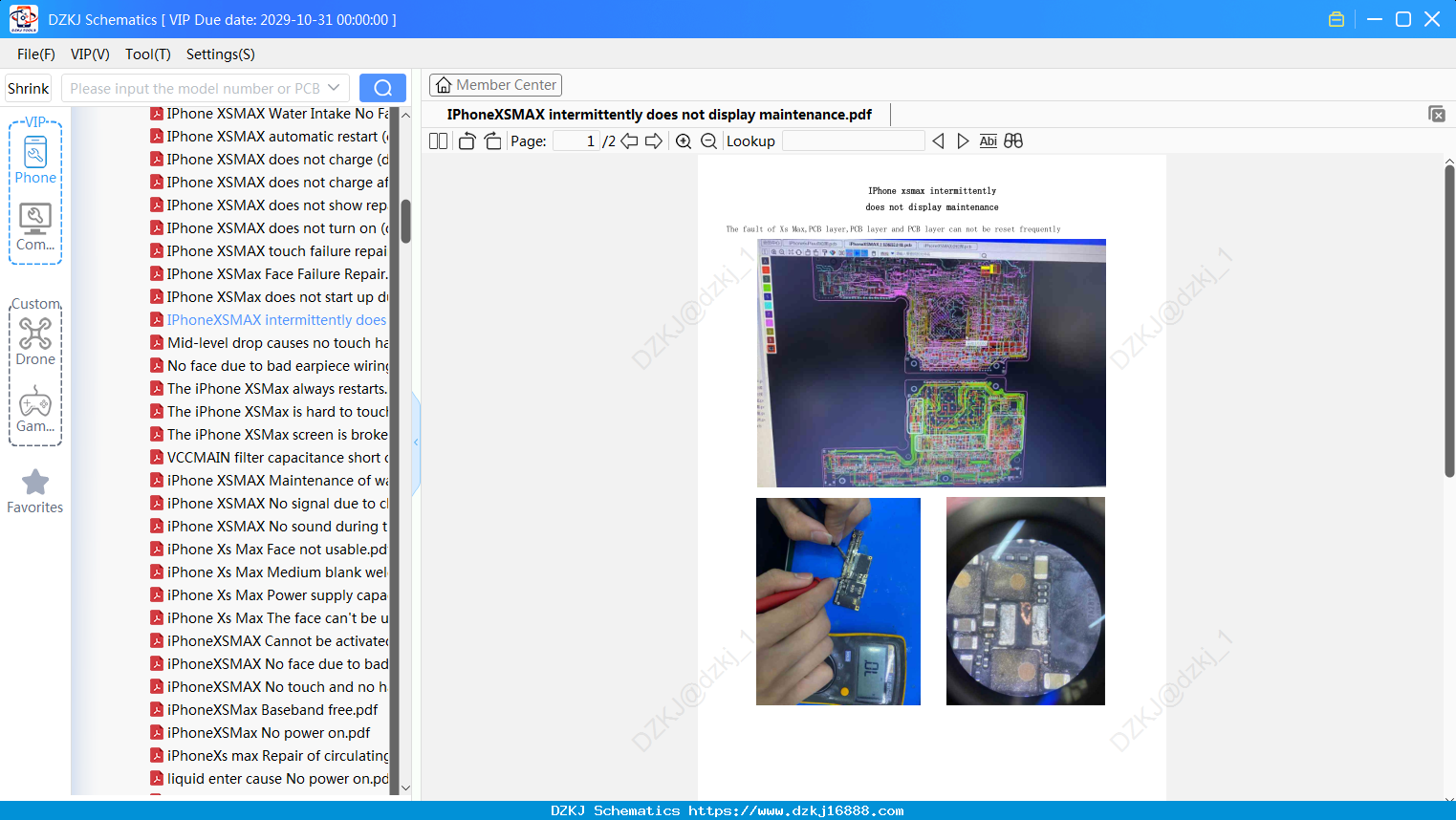Open the Phone category in VIP sidebar
The height and width of the screenshot is (820, 1456).
coord(35,161)
